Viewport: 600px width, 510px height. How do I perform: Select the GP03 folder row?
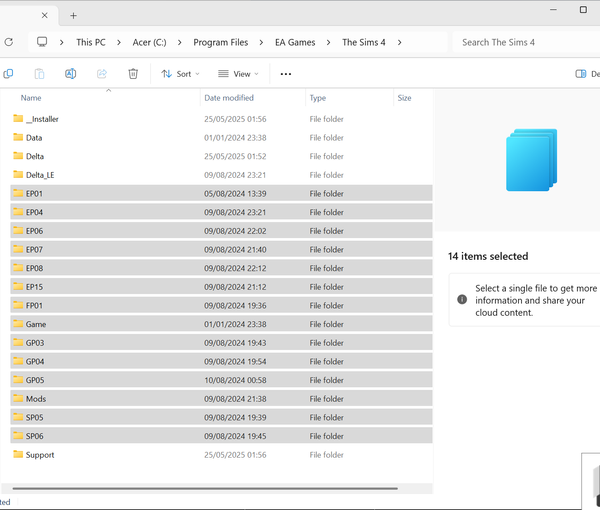click(221, 342)
